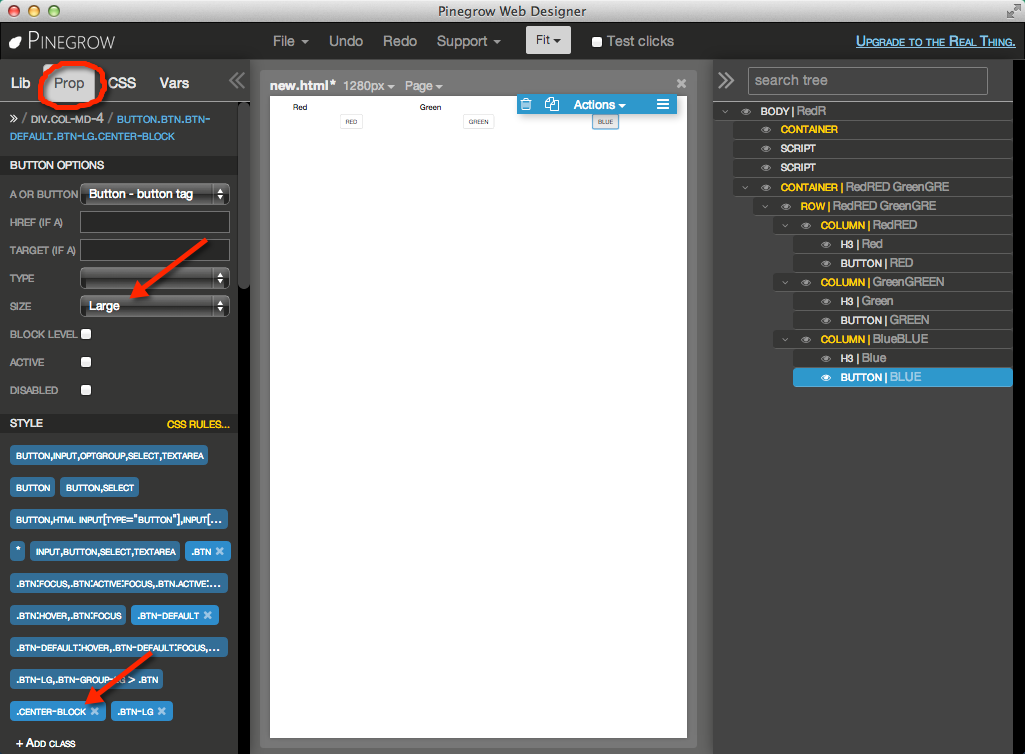Click the Pinegrow logo
The image size is (1025, 754).
(62, 41)
